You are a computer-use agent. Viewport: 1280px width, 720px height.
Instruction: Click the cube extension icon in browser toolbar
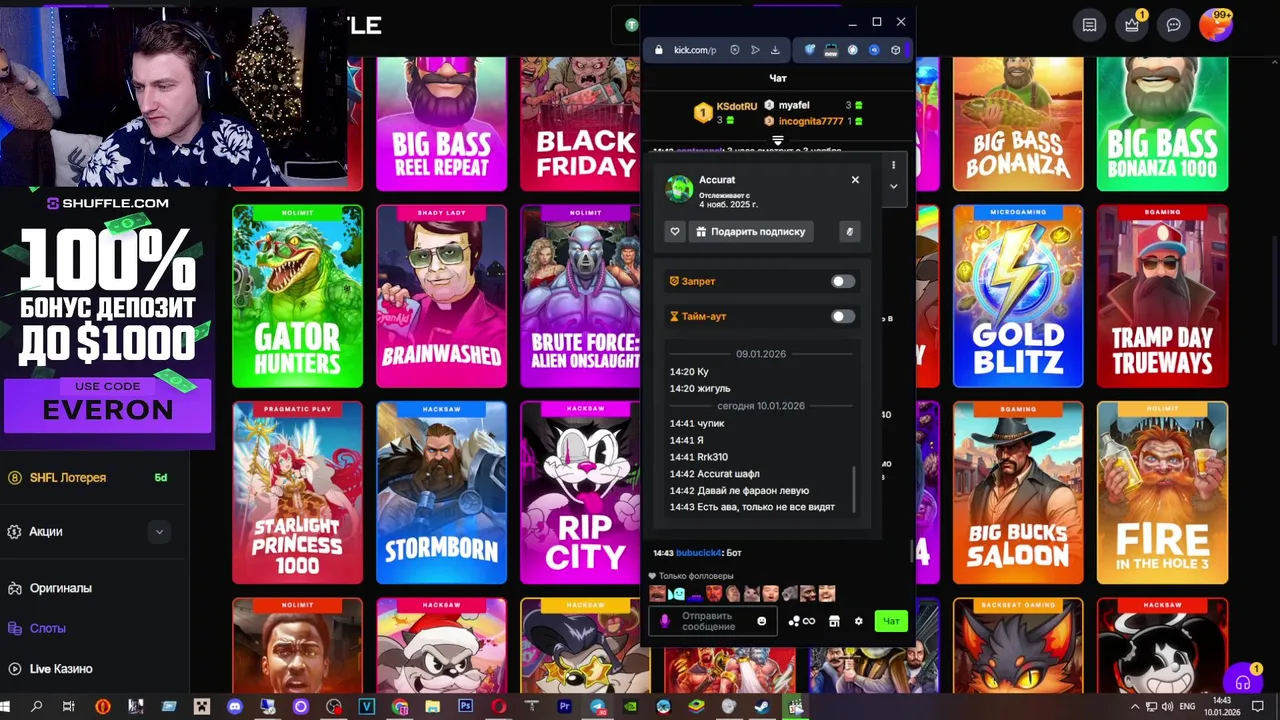click(895, 50)
